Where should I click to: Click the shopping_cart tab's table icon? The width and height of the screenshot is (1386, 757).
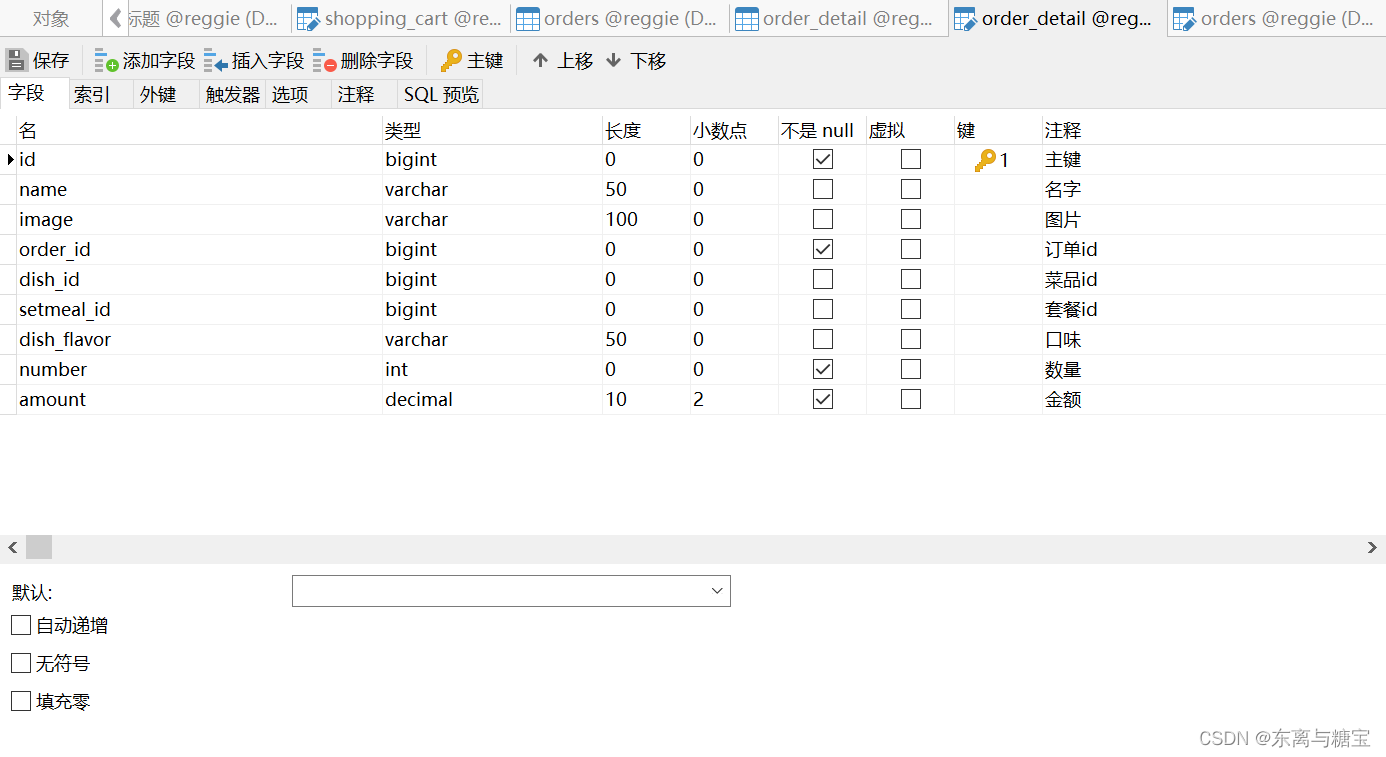[x=308, y=19]
